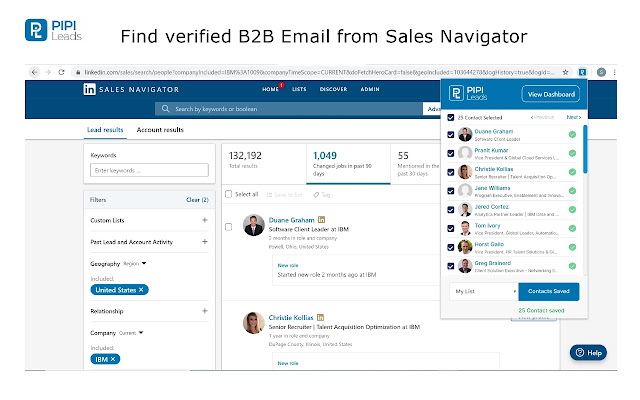Remove United States geography filter chip
This screenshot has width=640, height=400.
click(x=141, y=290)
